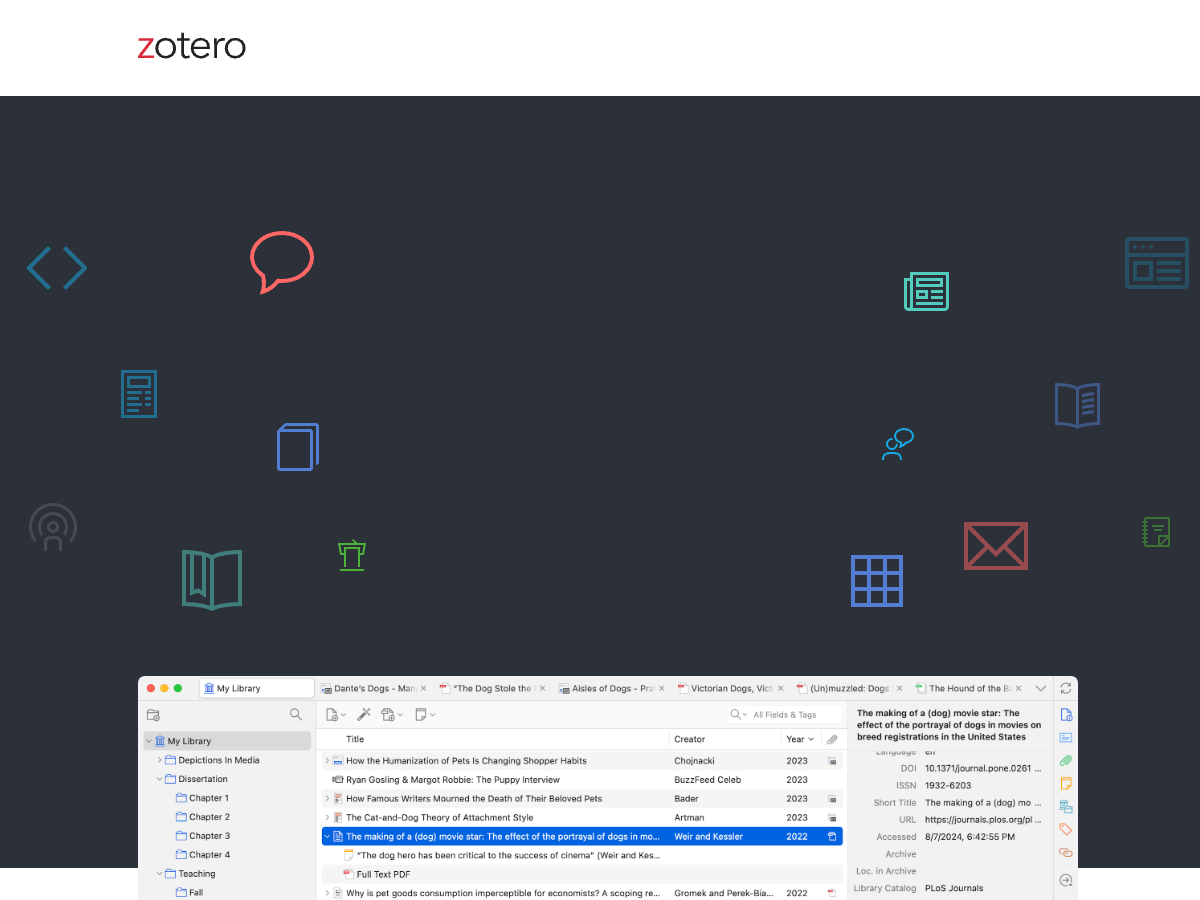Select the "dog hero has been critical" note
The width and height of the screenshot is (1200, 900).
[x=582, y=855]
